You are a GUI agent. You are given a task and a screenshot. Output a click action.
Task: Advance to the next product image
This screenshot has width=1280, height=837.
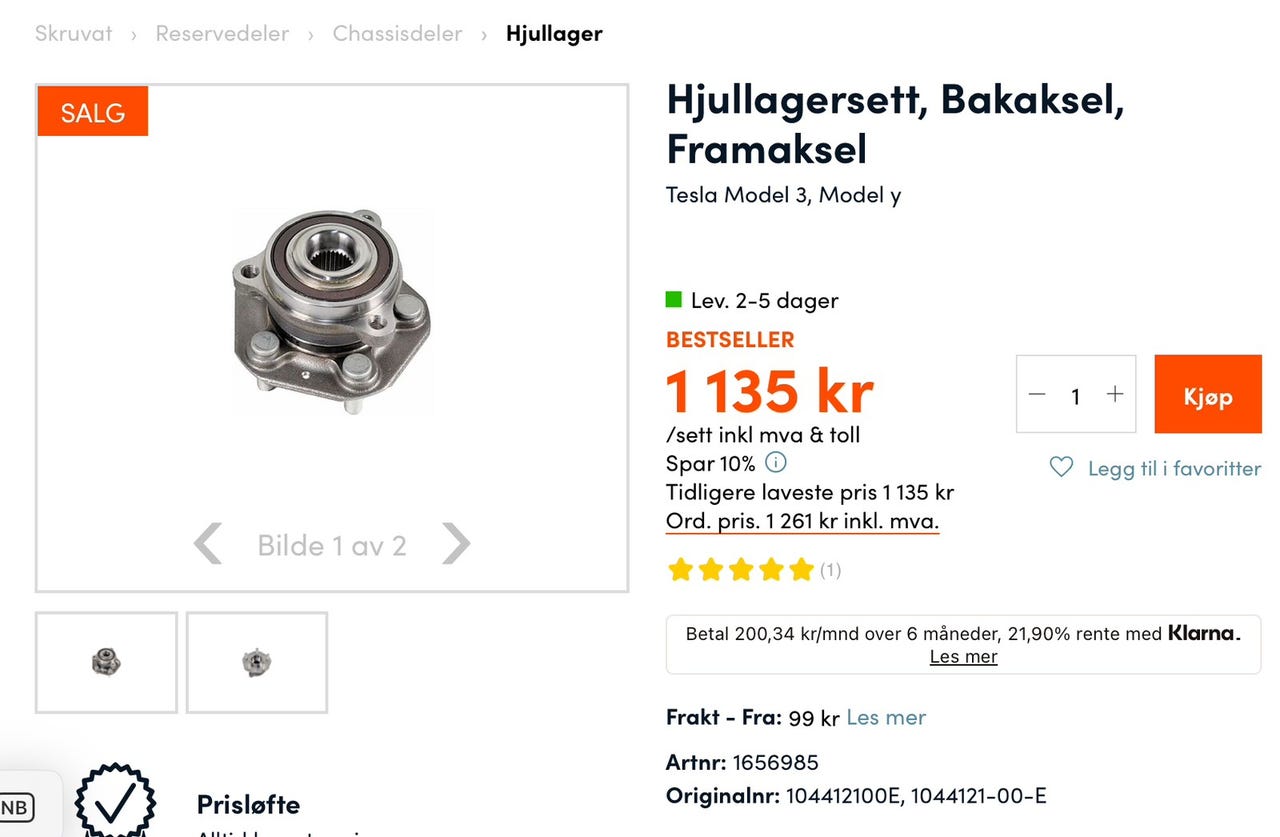click(x=456, y=544)
